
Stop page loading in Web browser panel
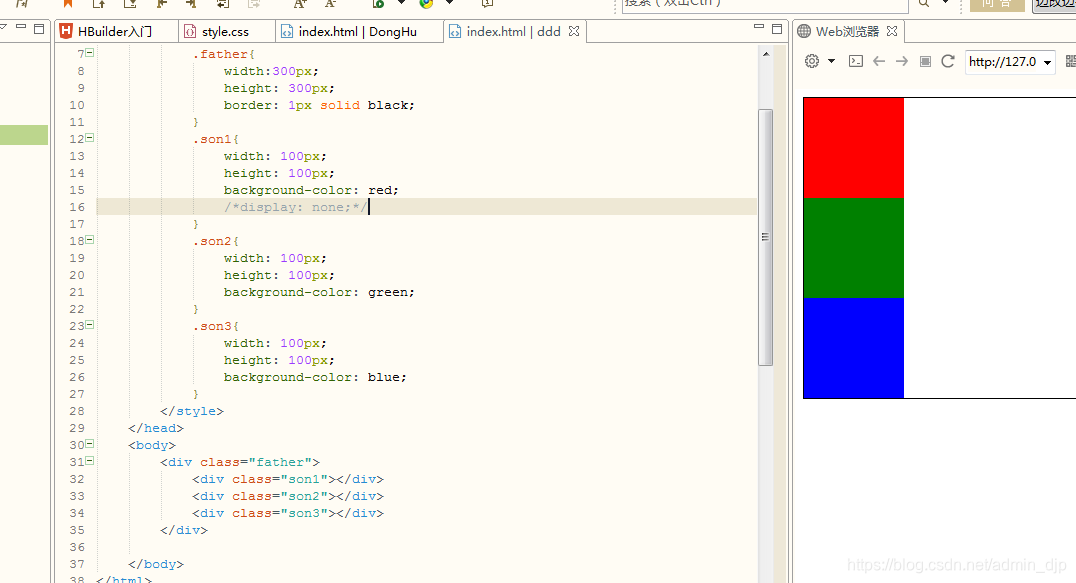pos(925,61)
